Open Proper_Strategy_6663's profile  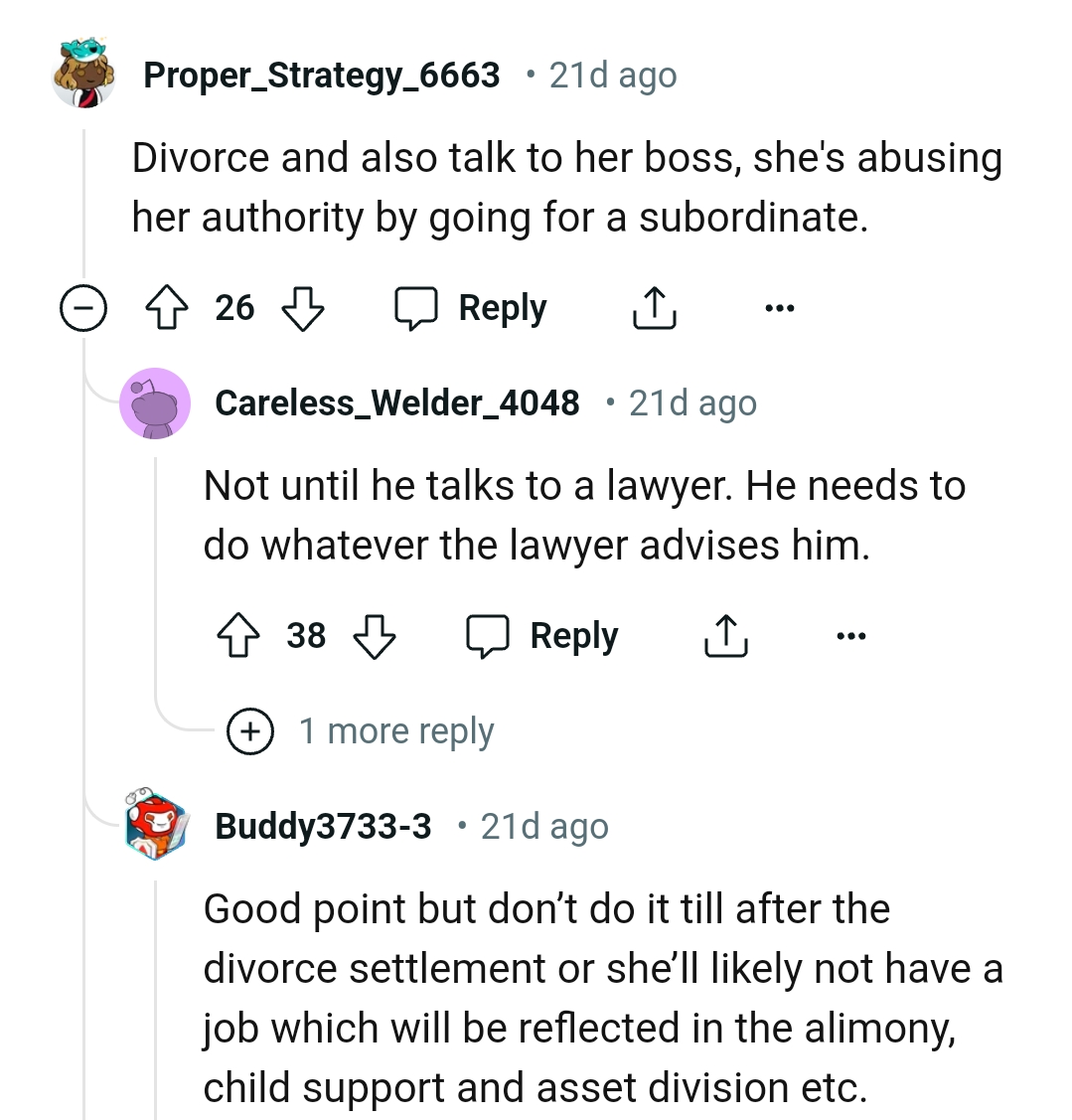click(x=321, y=75)
